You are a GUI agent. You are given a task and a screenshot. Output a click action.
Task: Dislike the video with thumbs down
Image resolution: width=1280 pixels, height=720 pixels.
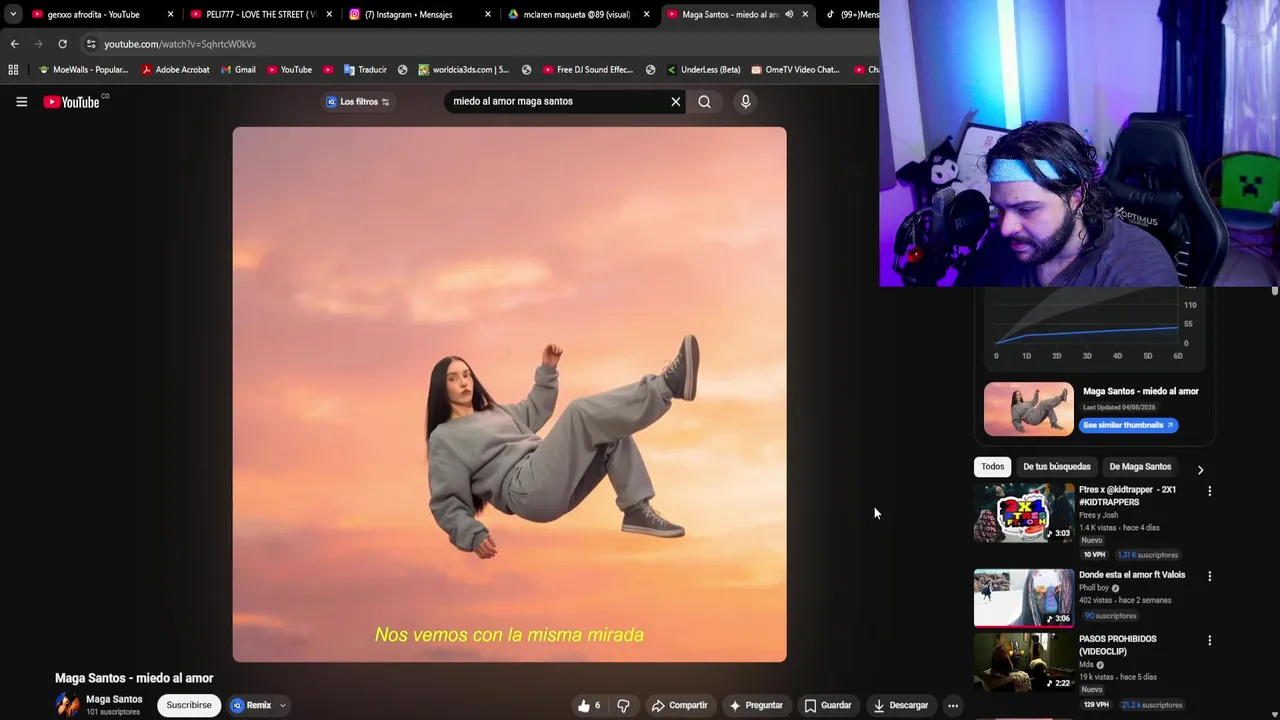(x=623, y=705)
